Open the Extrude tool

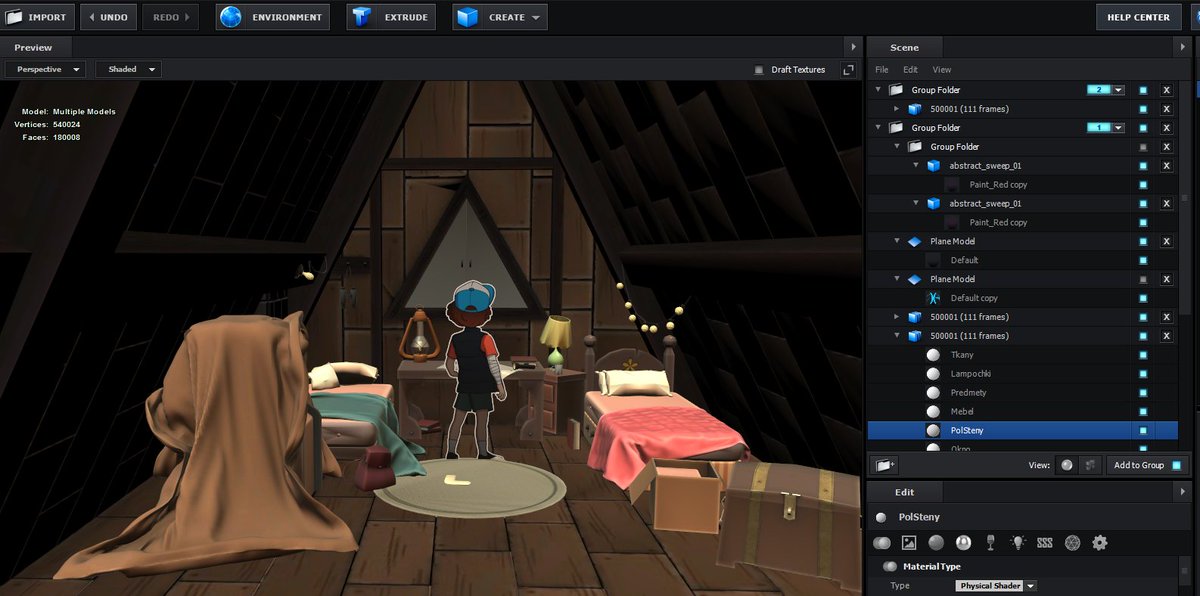click(391, 17)
